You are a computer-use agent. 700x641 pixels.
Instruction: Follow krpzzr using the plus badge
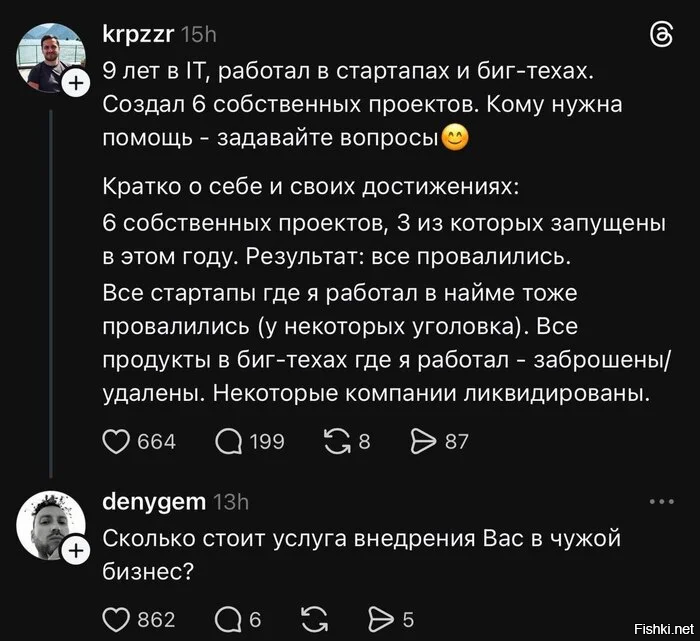coord(76,86)
